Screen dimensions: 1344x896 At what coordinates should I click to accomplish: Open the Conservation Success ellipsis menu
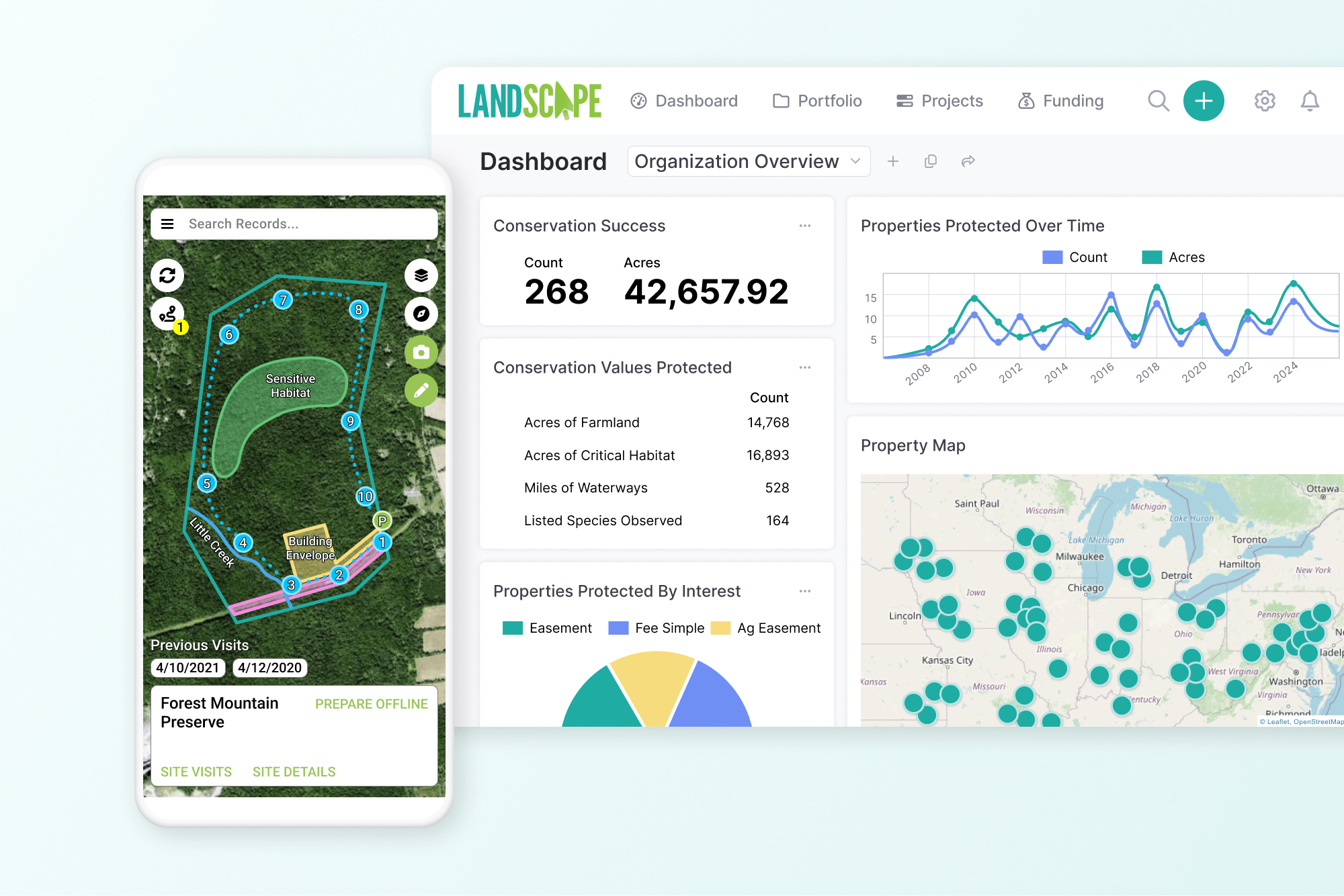pos(805,226)
